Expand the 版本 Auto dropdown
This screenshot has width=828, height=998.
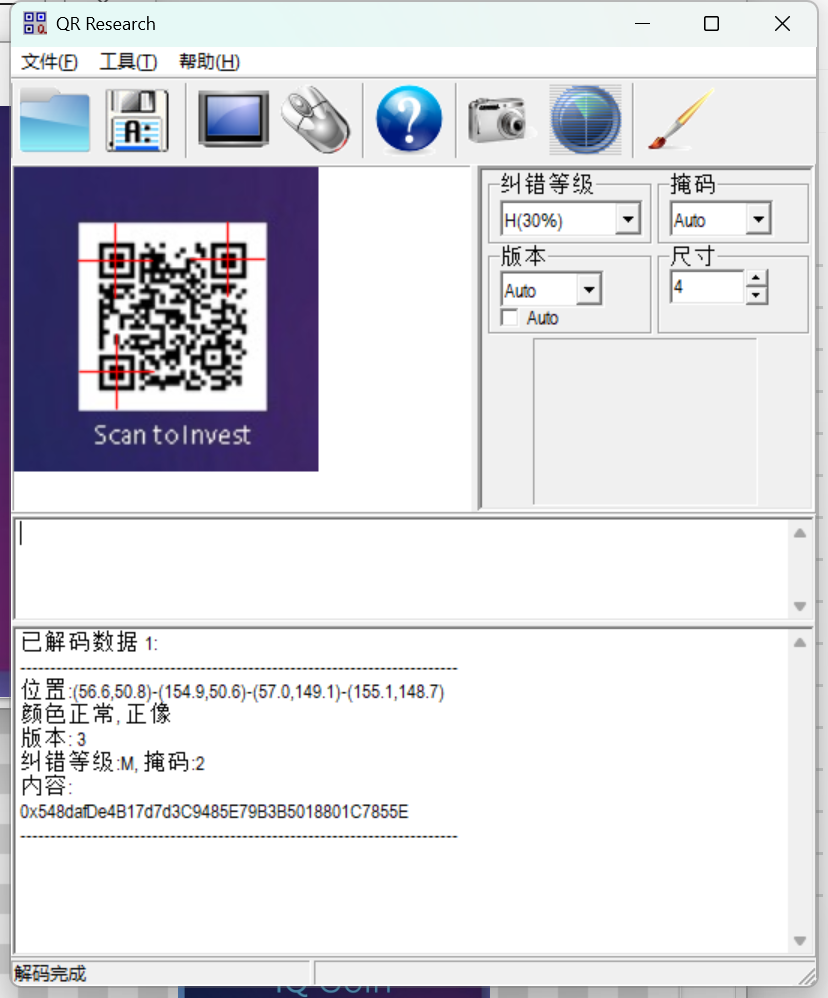pos(589,290)
